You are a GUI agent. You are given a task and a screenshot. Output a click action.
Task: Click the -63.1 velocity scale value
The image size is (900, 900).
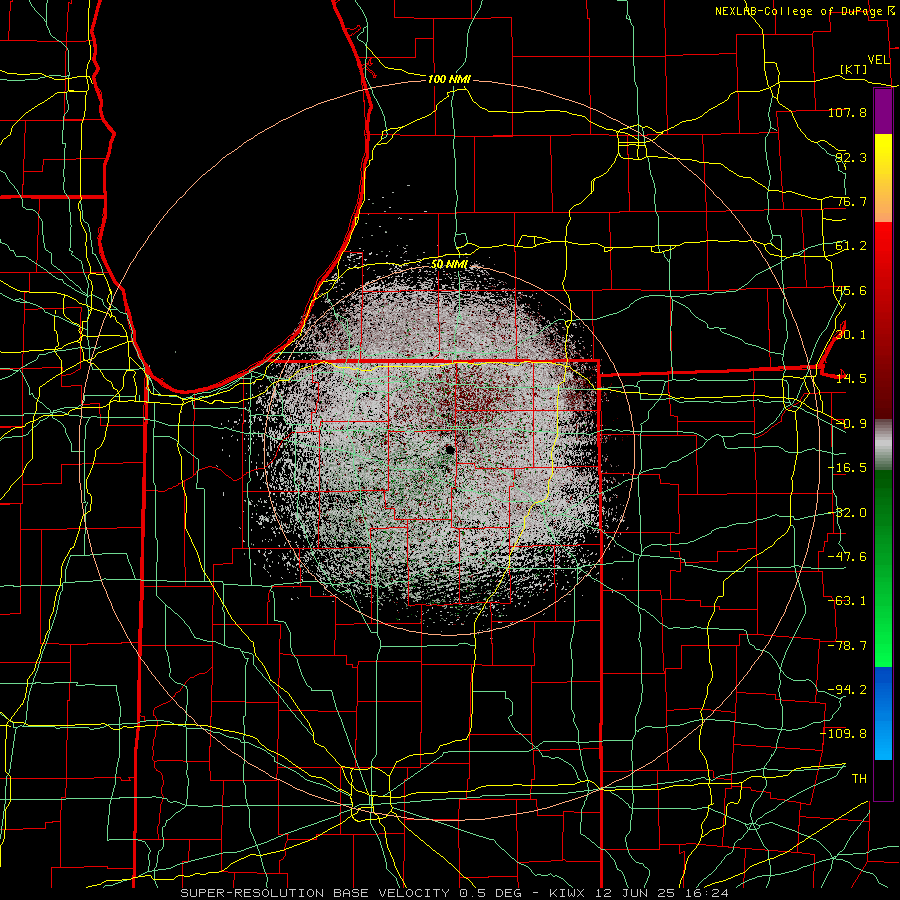[847, 601]
